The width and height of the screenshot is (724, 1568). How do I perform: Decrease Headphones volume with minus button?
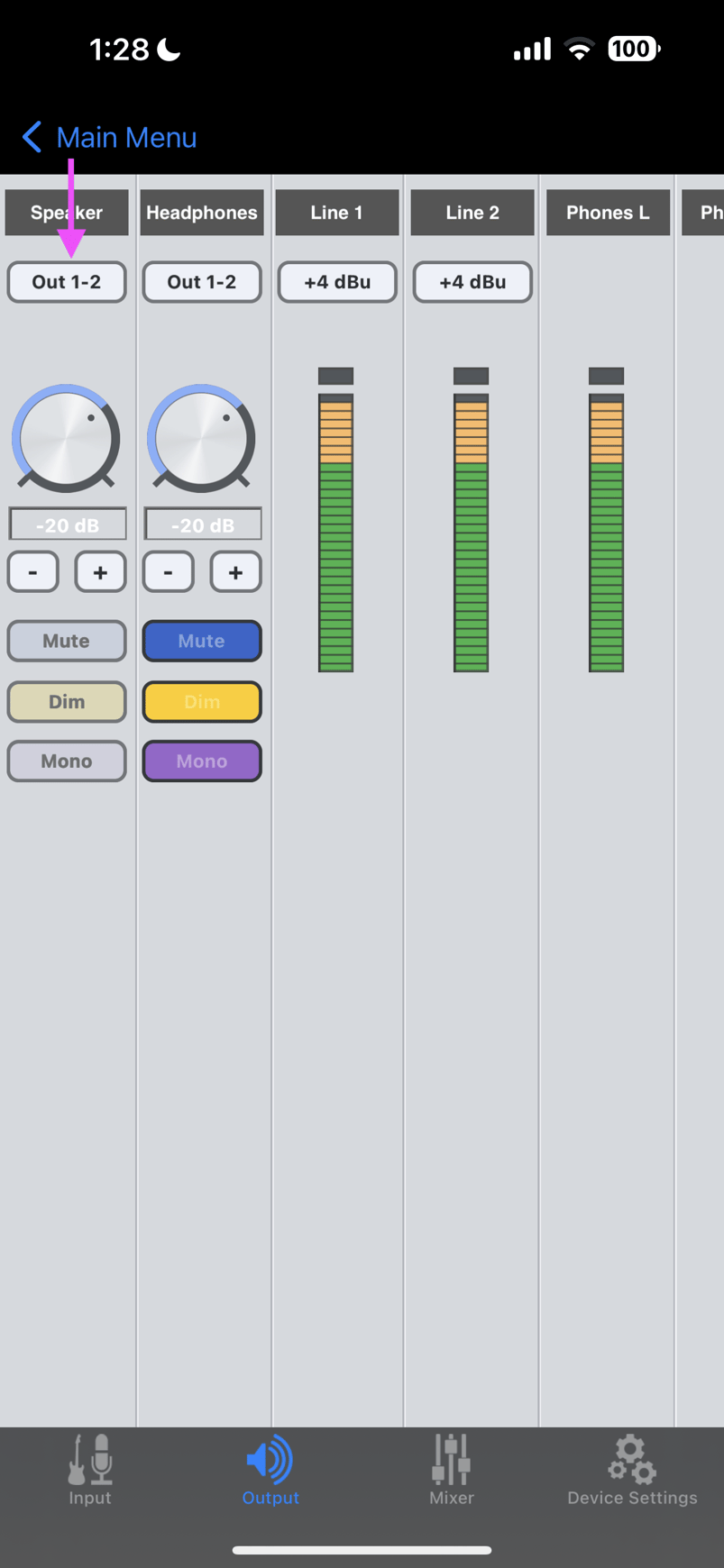tap(169, 572)
